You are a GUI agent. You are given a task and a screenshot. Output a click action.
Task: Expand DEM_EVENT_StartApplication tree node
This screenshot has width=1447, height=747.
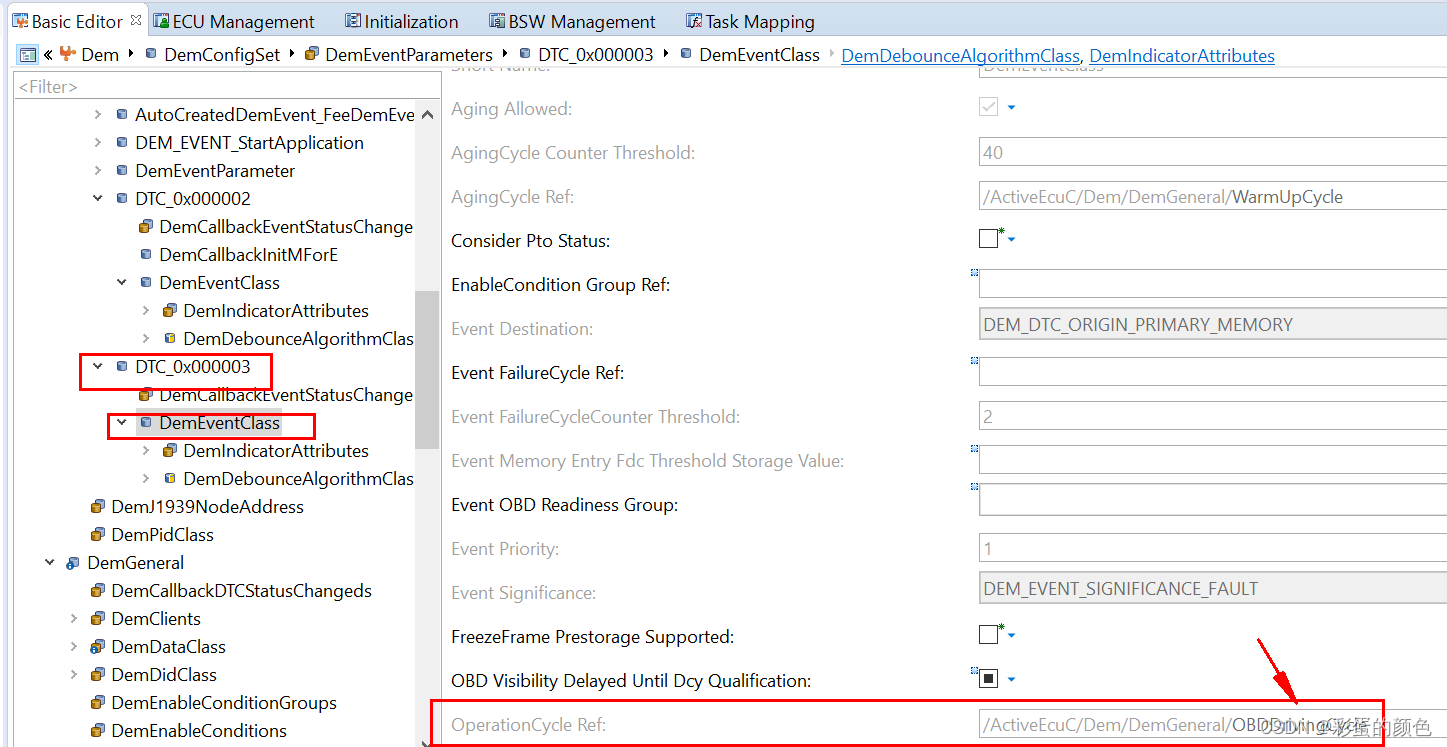98,143
